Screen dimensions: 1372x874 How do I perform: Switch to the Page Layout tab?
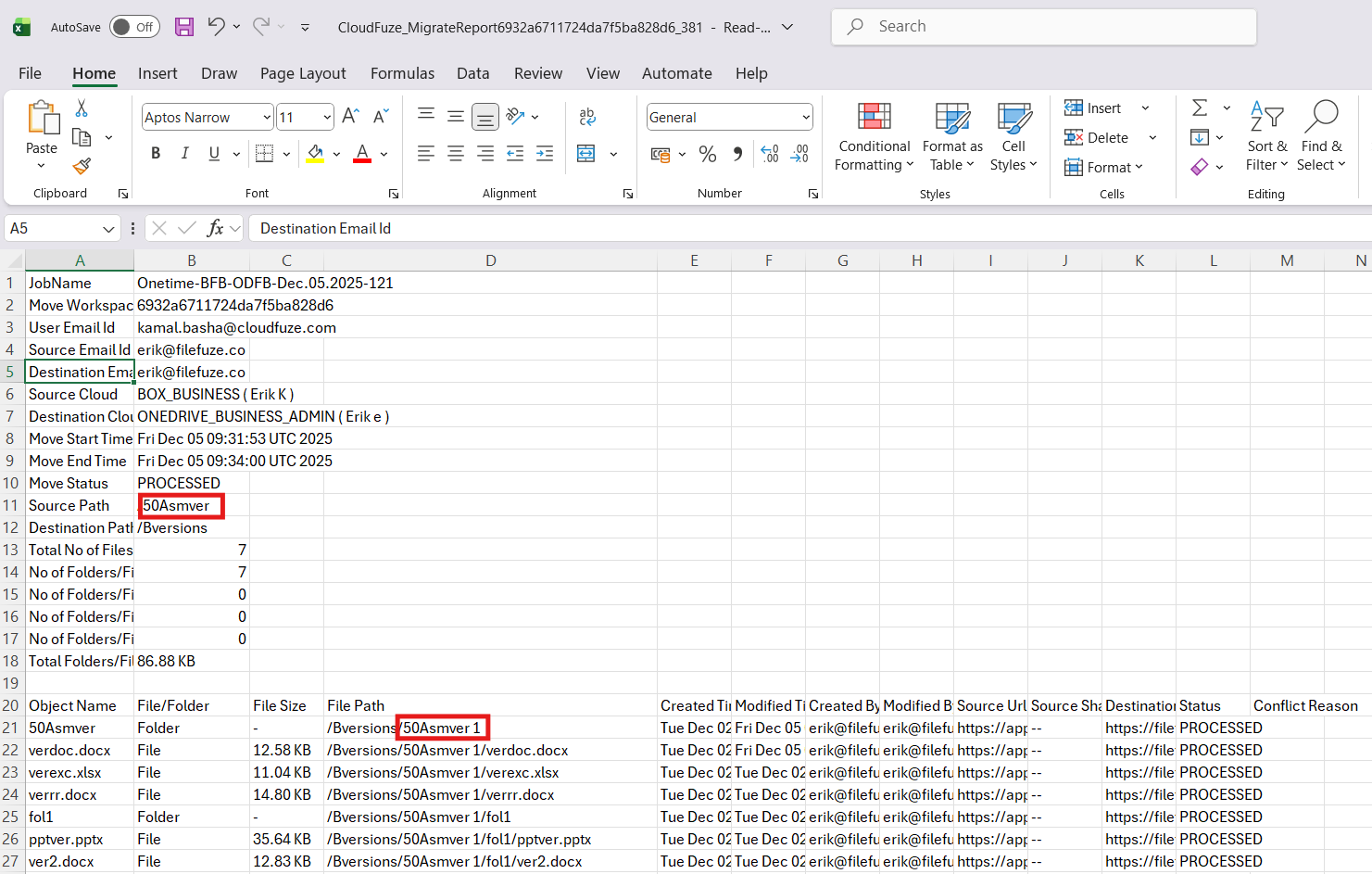tap(303, 73)
